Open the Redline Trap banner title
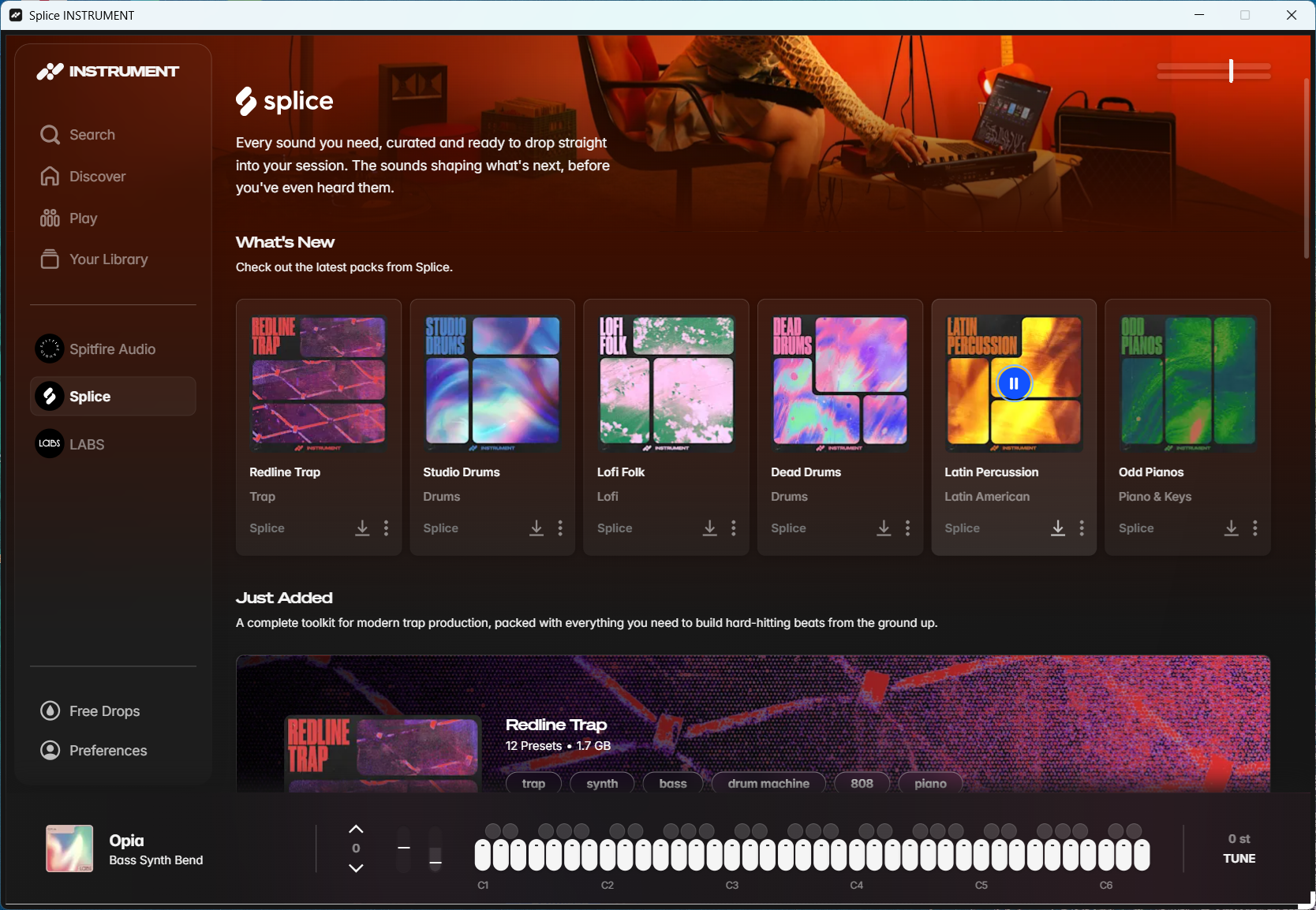This screenshot has width=1316, height=910. [x=556, y=725]
